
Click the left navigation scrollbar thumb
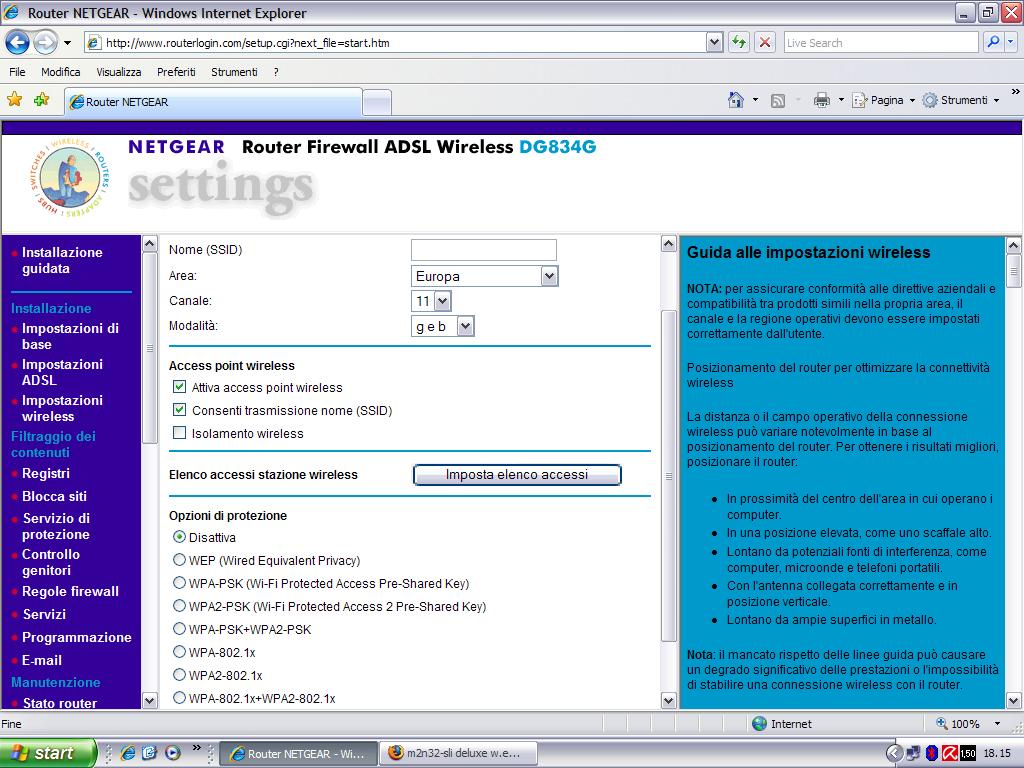point(150,348)
